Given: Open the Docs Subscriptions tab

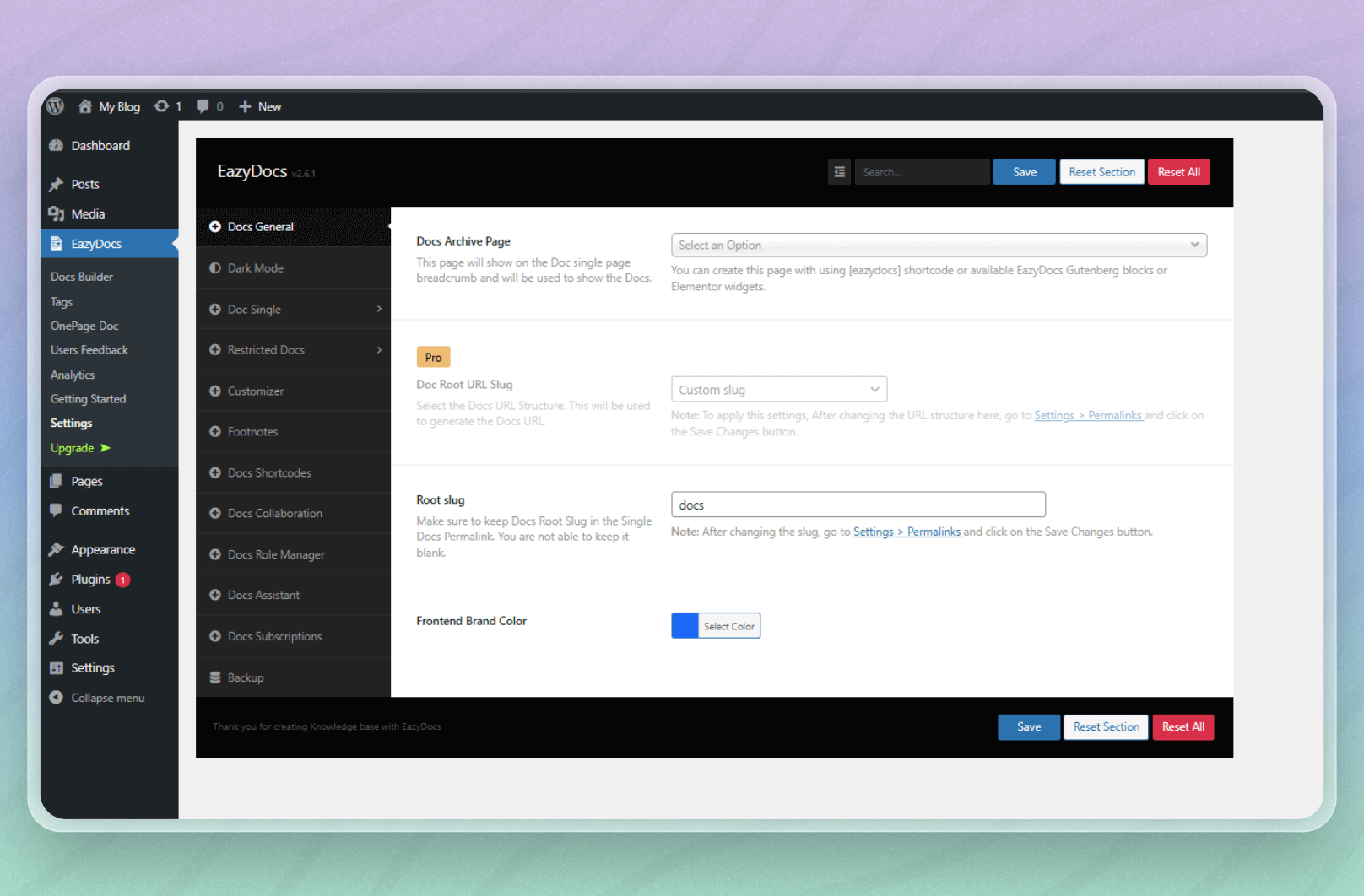Looking at the screenshot, I should 293,636.
